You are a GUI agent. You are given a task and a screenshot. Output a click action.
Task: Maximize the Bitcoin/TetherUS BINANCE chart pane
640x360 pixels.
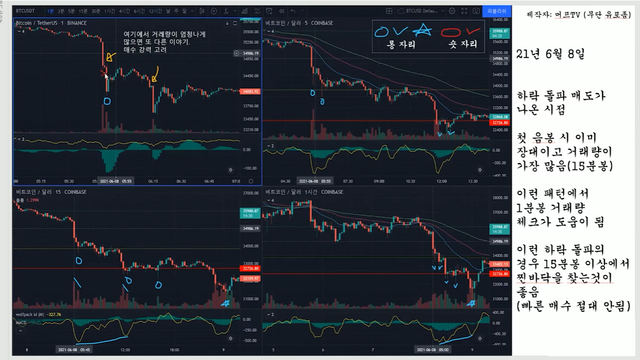click(x=235, y=23)
